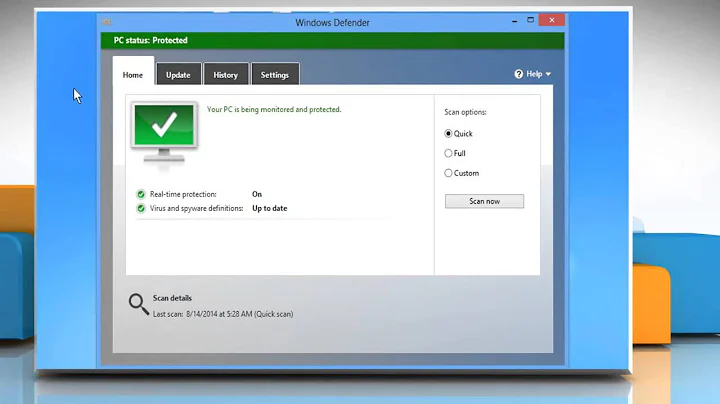The width and height of the screenshot is (720, 404).
Task: Close the Windows Defender window
Action: point(551,20)
